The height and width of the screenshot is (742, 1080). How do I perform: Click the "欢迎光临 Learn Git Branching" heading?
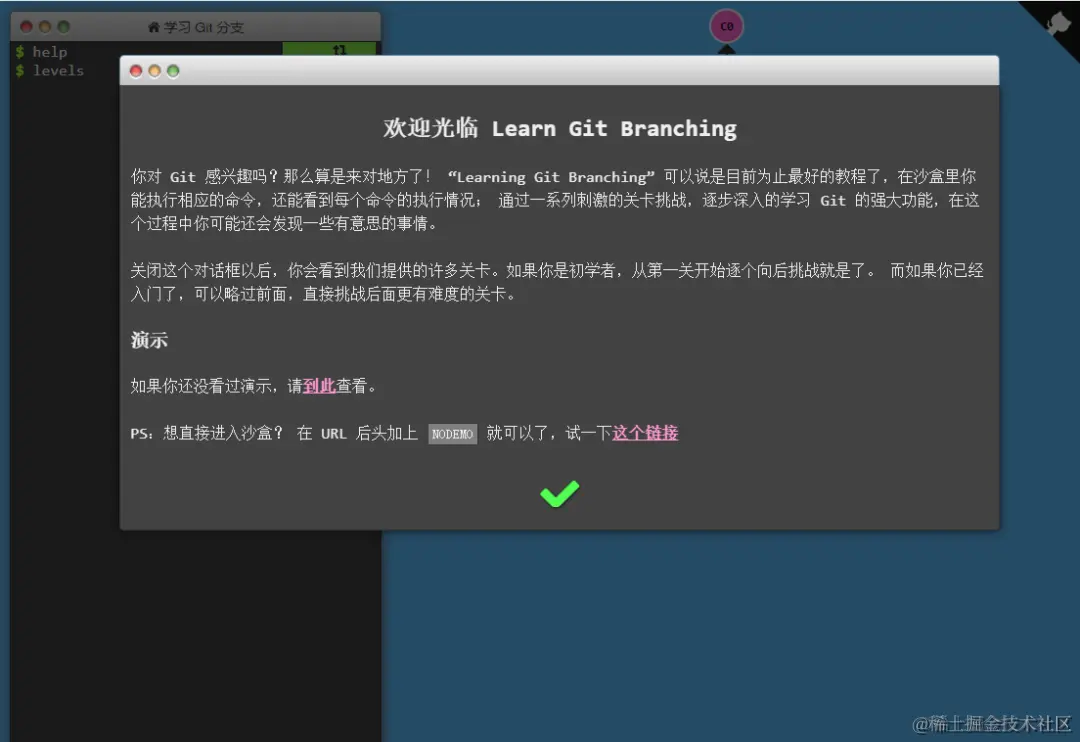pyautogui.click(x=559, y=128)
